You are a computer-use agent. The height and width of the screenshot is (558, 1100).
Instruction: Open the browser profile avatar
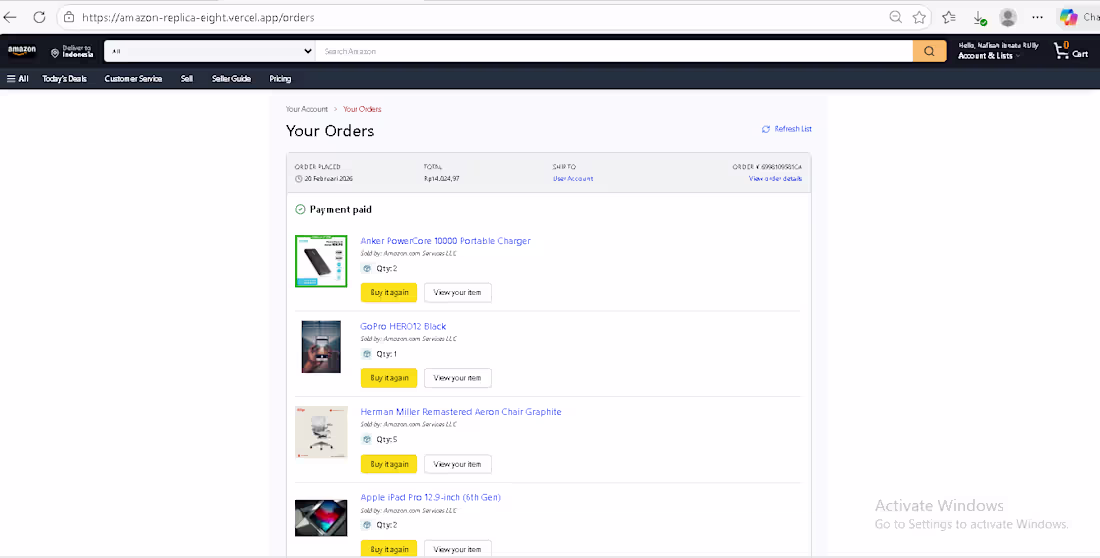pyautogui.click(x=1008, y=18)
